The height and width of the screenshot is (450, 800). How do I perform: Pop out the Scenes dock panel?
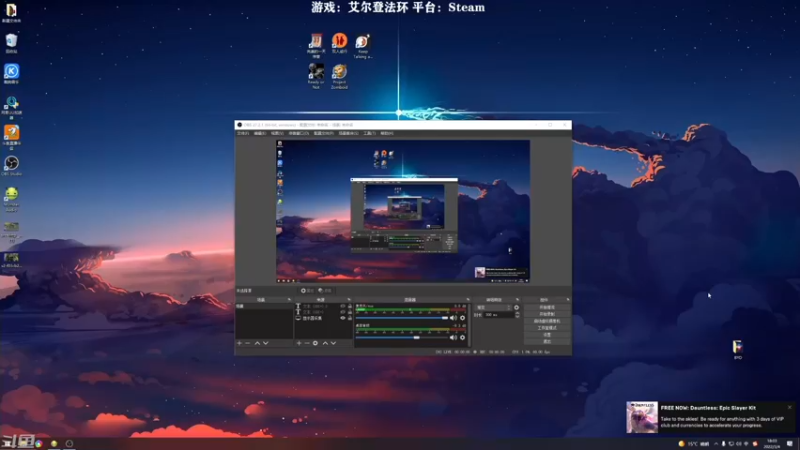click(x=289, y=299)
